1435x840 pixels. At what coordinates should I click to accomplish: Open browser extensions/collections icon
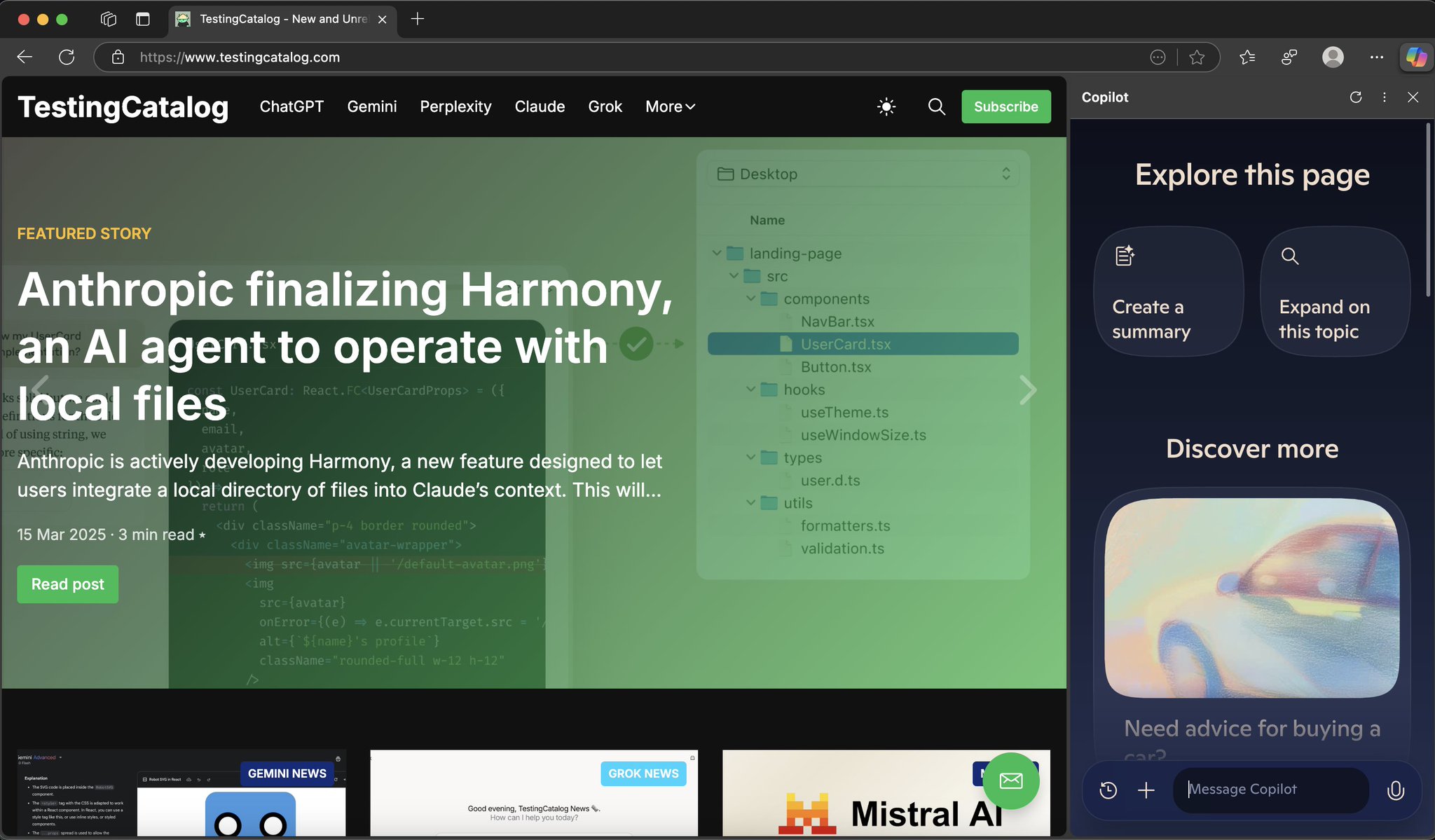(x=1289, y=57)
